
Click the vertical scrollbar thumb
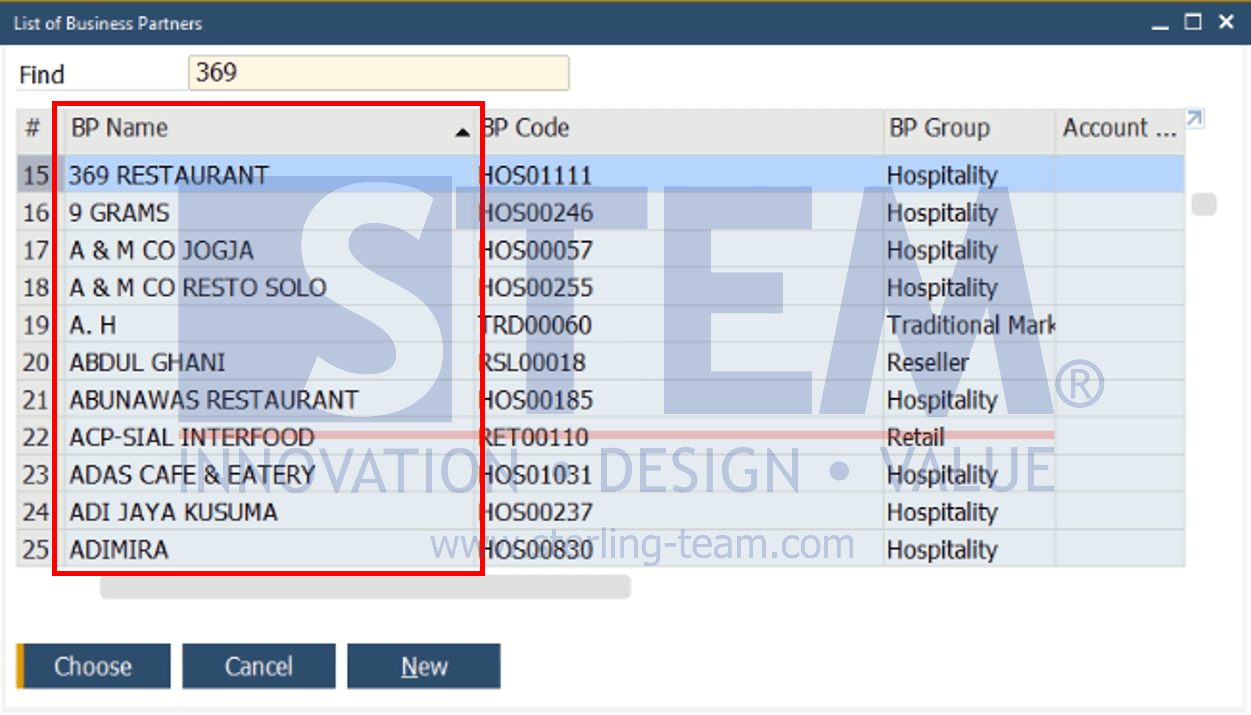1204,204
